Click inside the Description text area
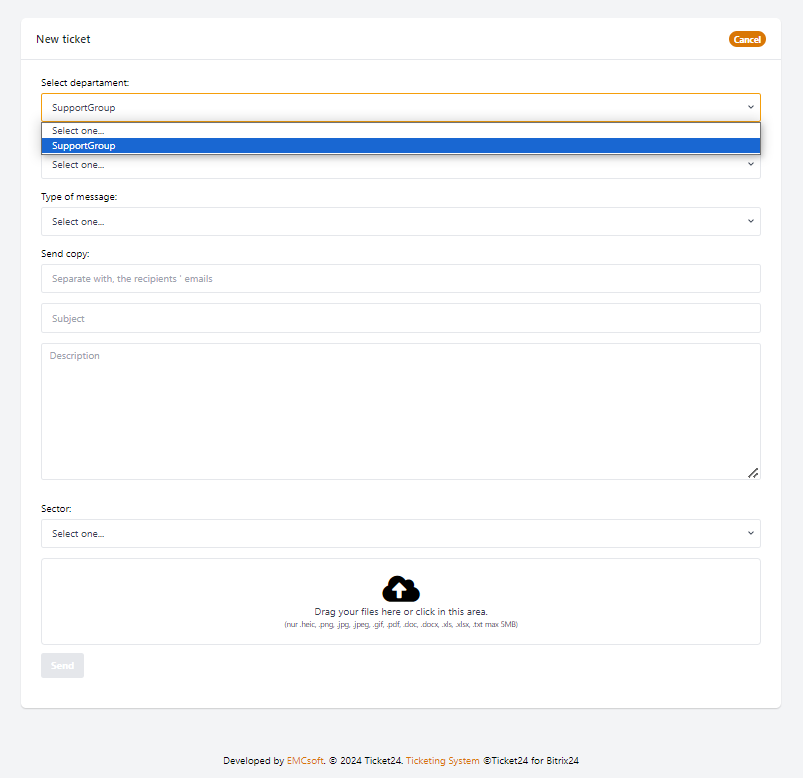 [400, 411]
